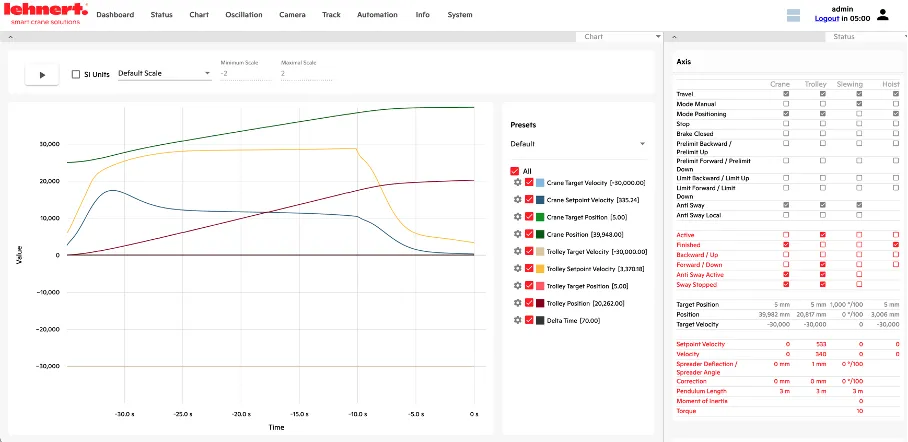The width and height of the screenshot is (908, 442).
Task: Start chart playback with play button
Action: pyautogui.click(x=42, y=75)
